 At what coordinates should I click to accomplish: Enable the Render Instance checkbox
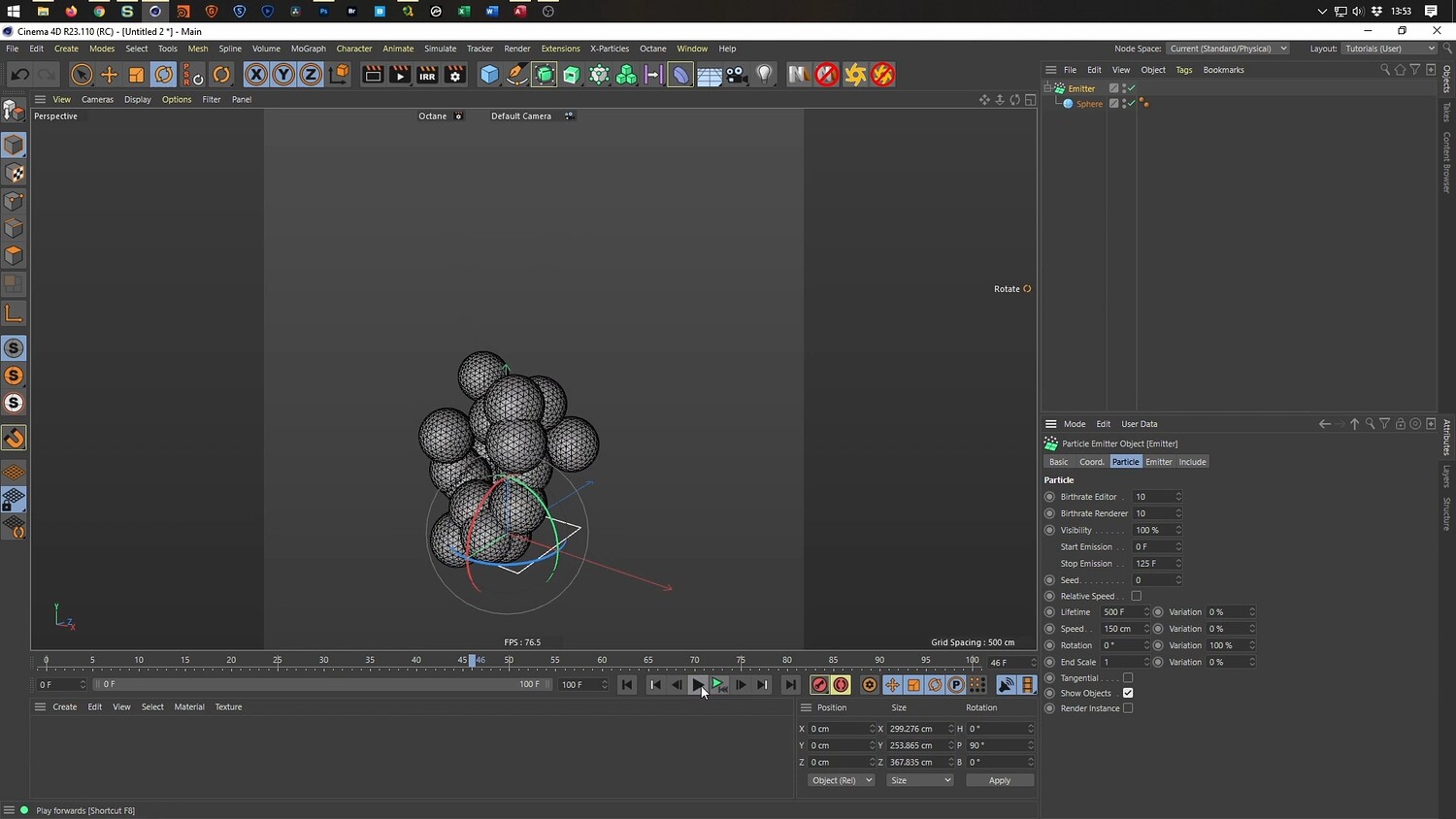tap(1128, 708)
